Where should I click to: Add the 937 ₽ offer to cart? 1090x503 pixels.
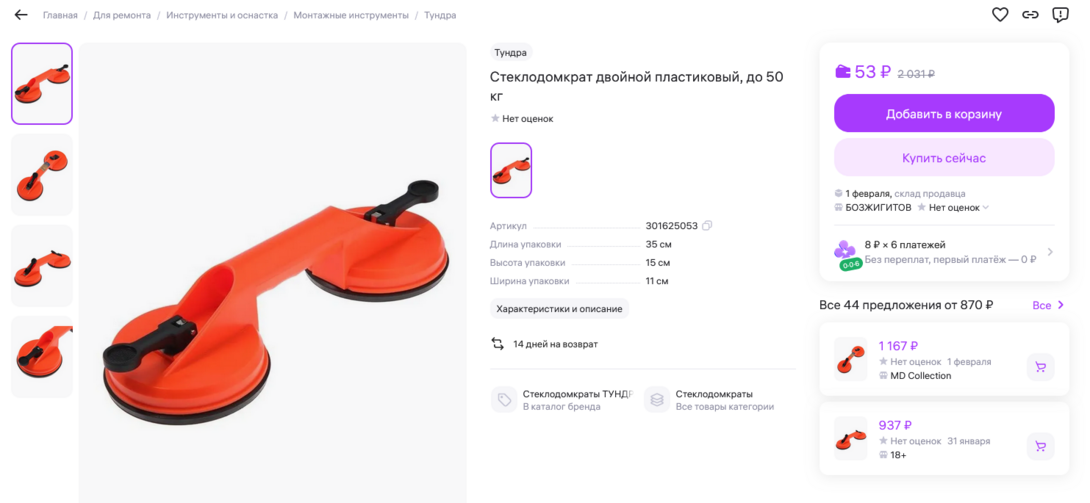click(x=1041, y=446)
